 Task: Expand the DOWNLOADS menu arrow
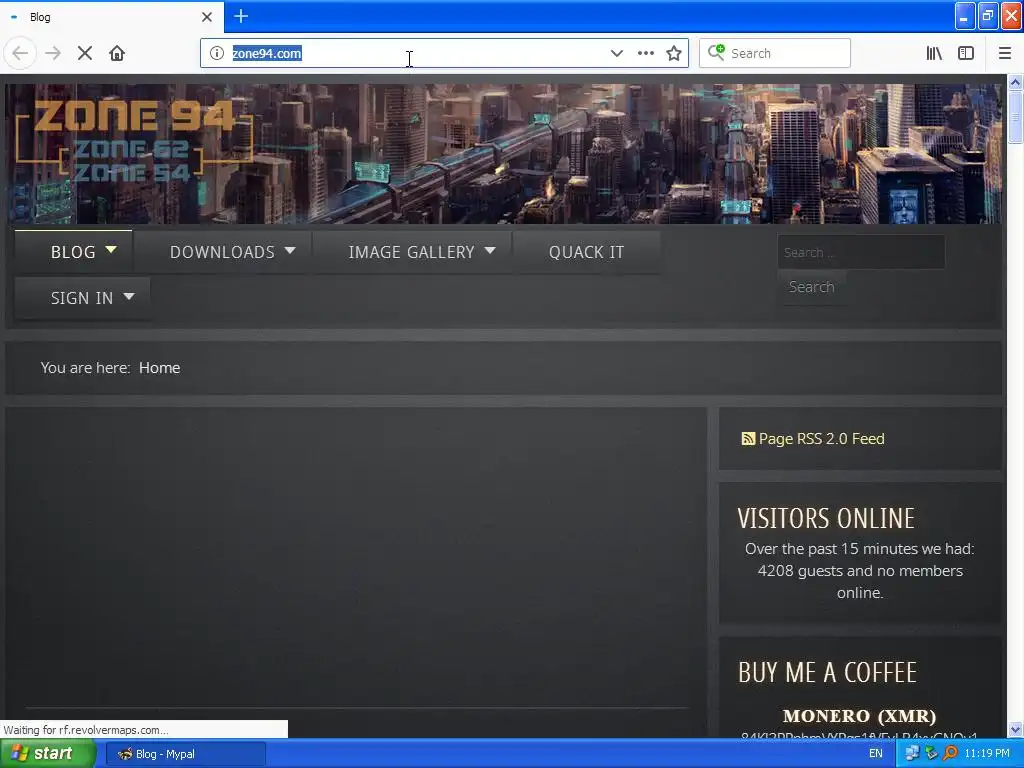click(x=290, y=250)
